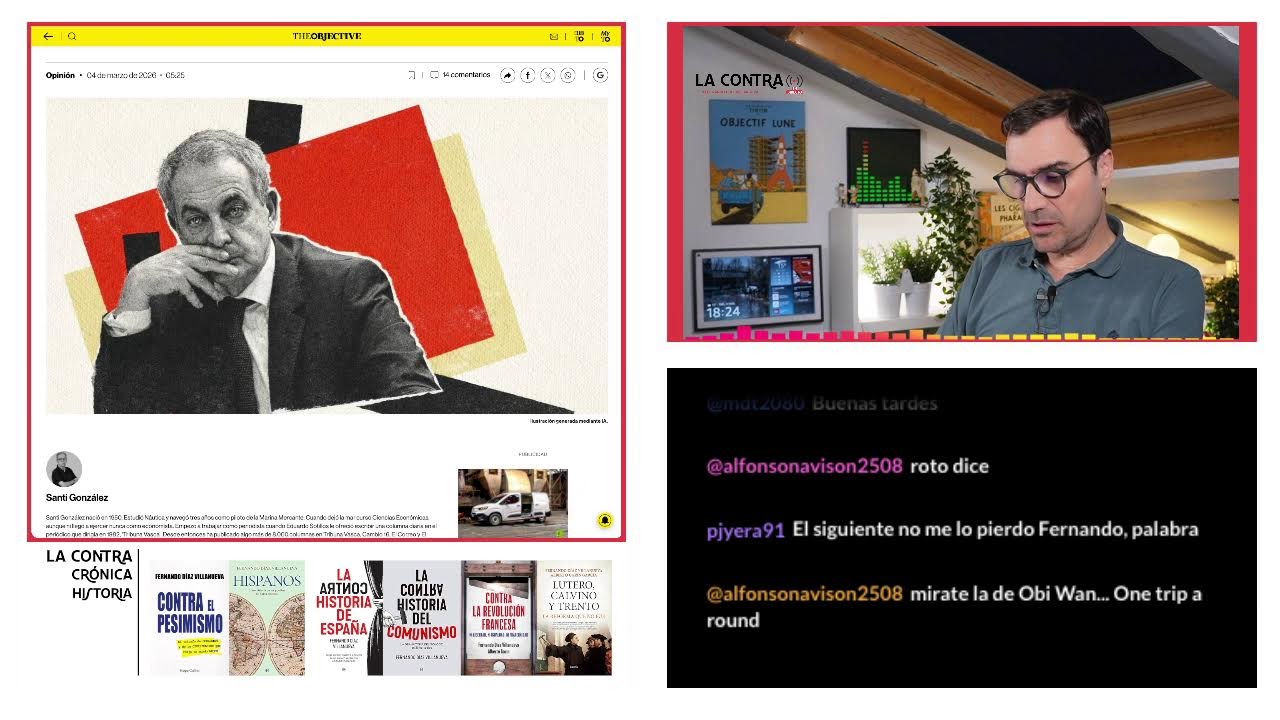The width and height of the screenshot is (1280, 720).
Task: Select the Contra el Pesimismo book cover
Action: coord(188,618)
